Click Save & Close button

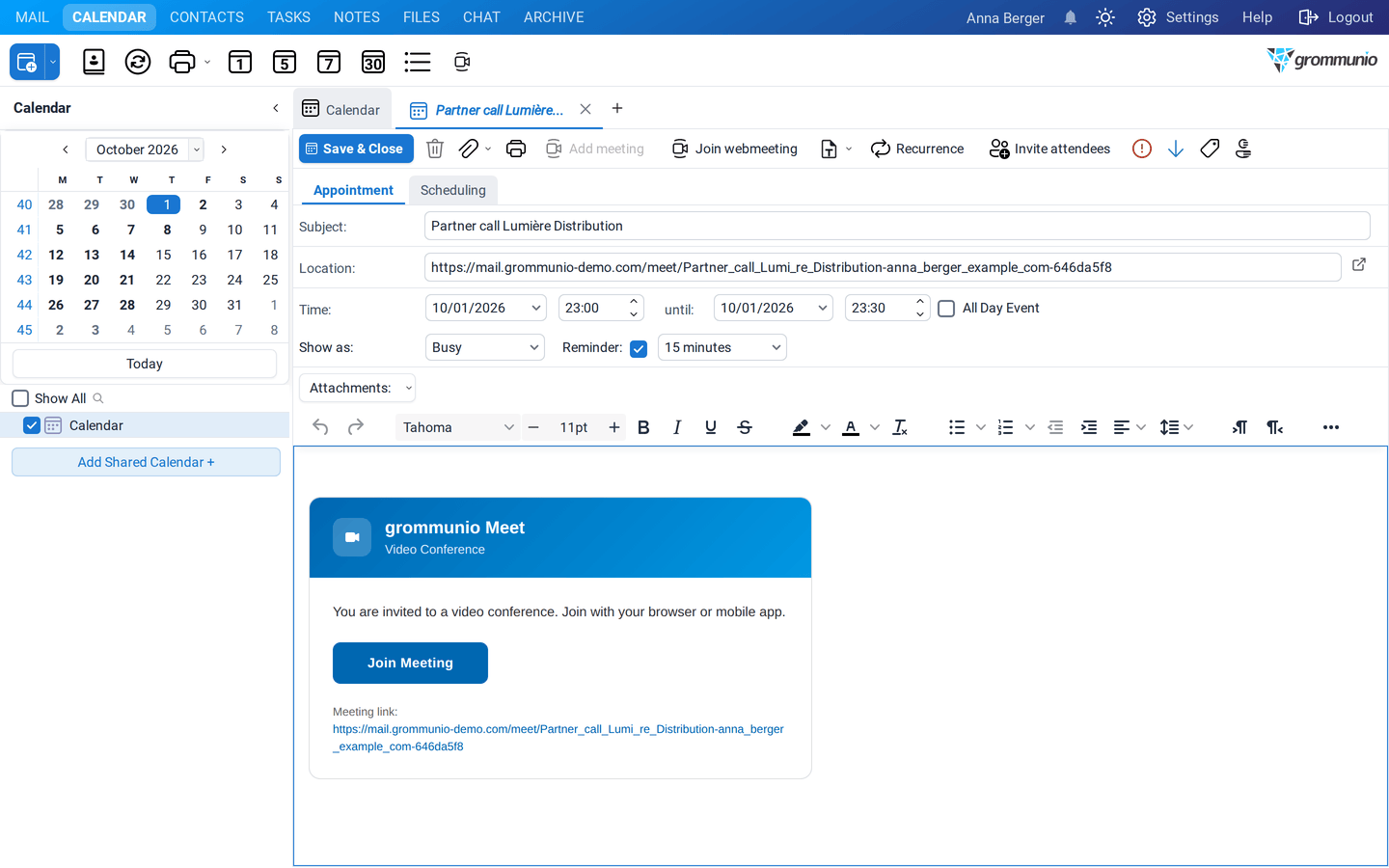pos(356,149)
